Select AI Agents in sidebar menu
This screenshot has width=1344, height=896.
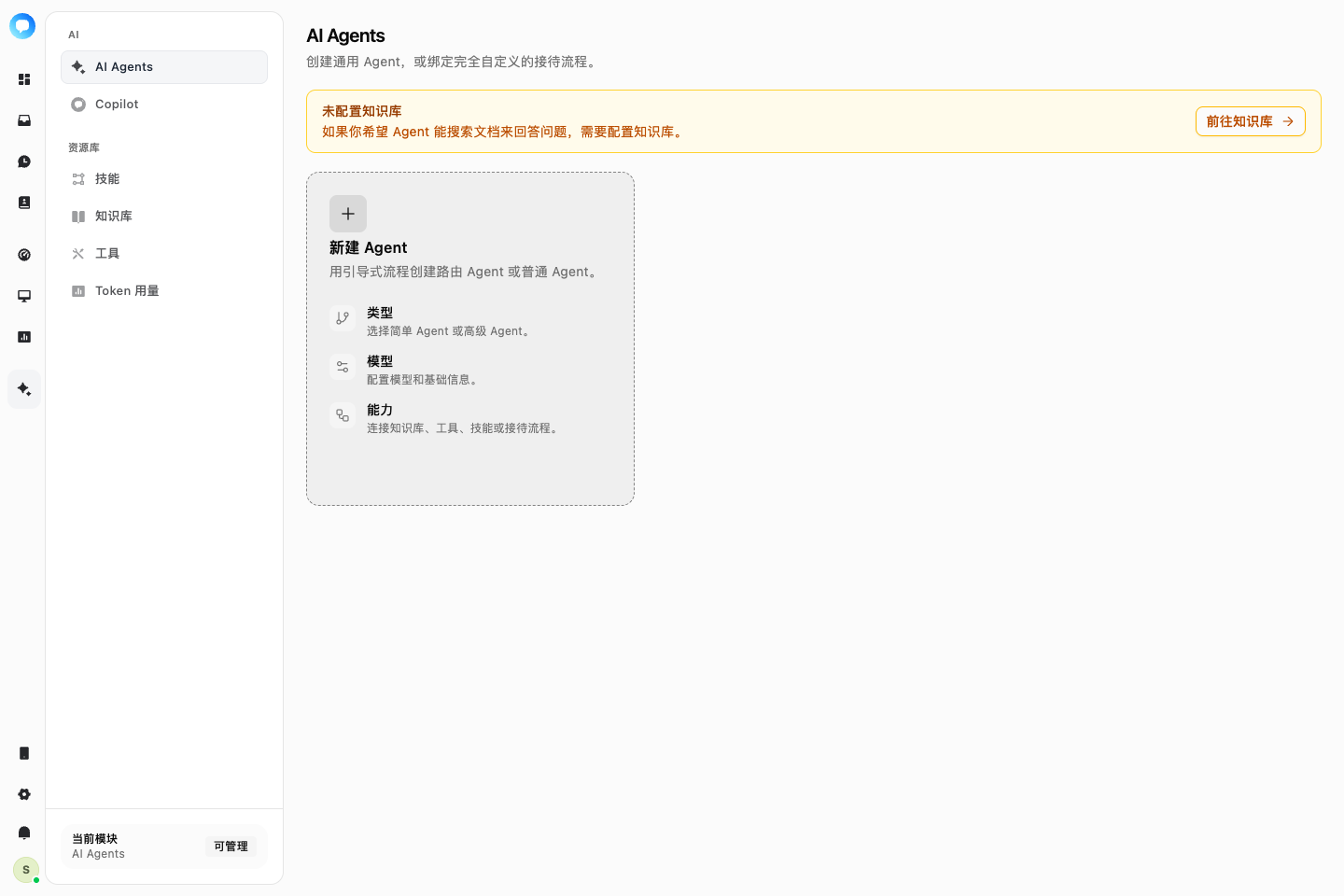click(x=164, y=67)
